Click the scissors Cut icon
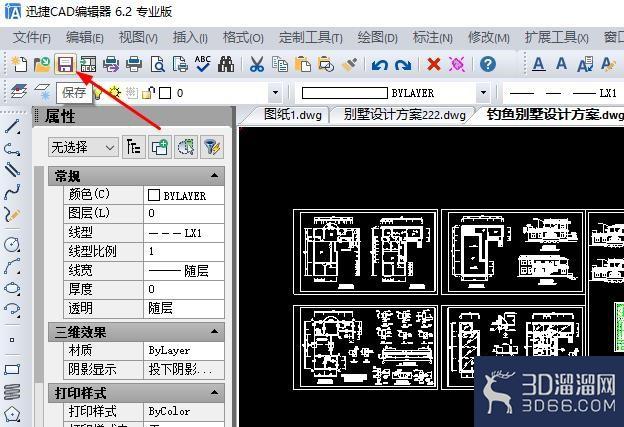 tap(257, 64)
